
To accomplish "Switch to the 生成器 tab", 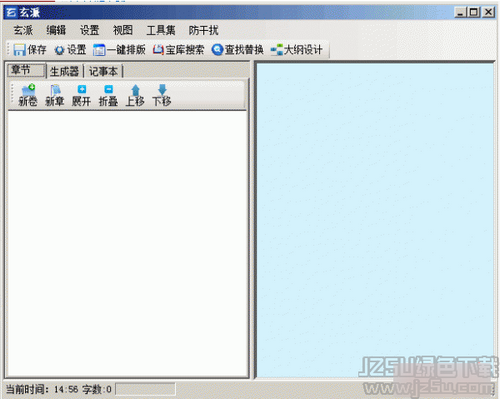I will [64, 71].
